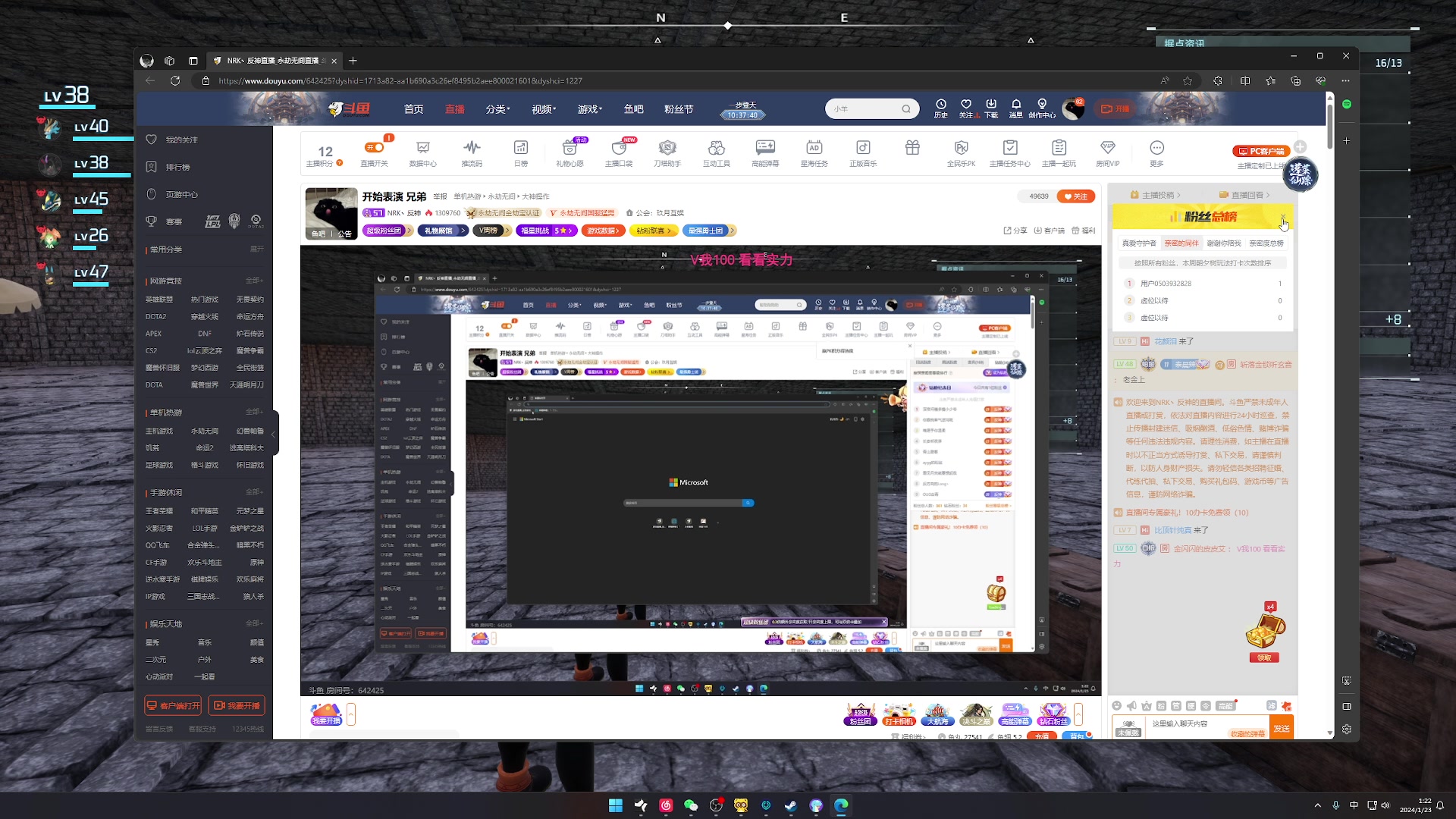Collapse the left sidebar with arrow handle

click(275, 434)
